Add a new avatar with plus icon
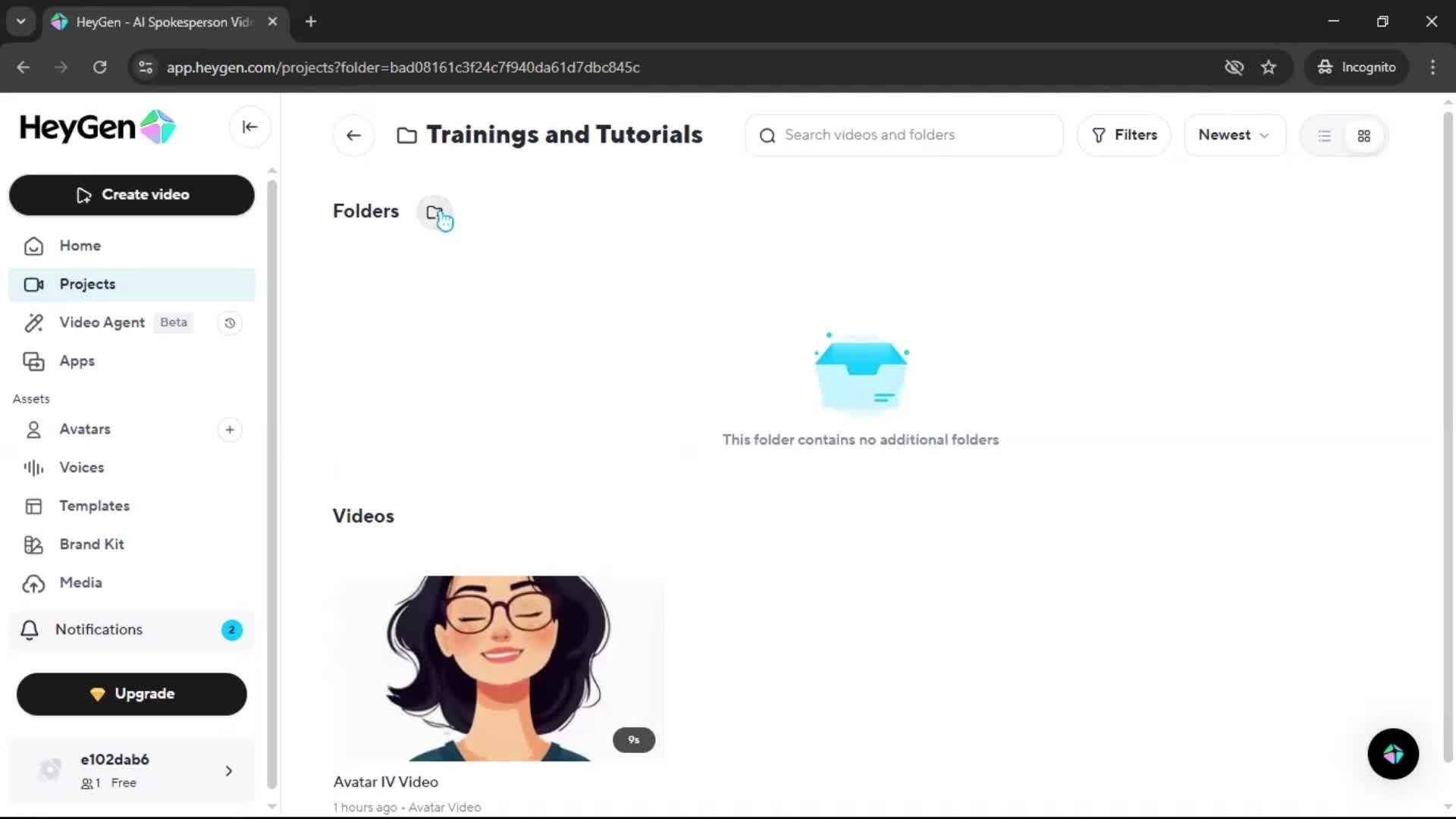Viewport: 1456px width, 819px height. (230, 430)
